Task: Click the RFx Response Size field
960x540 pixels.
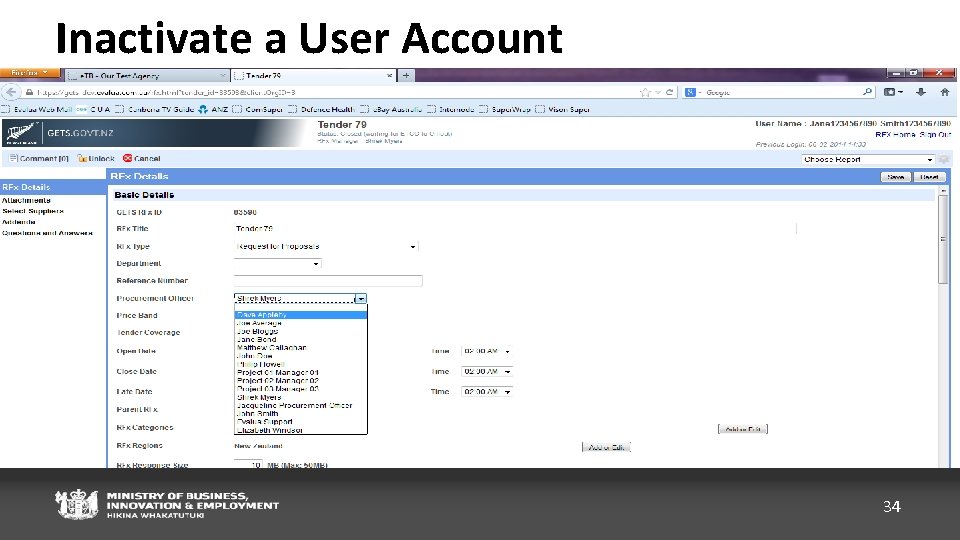Action: (x=248, y=465)
